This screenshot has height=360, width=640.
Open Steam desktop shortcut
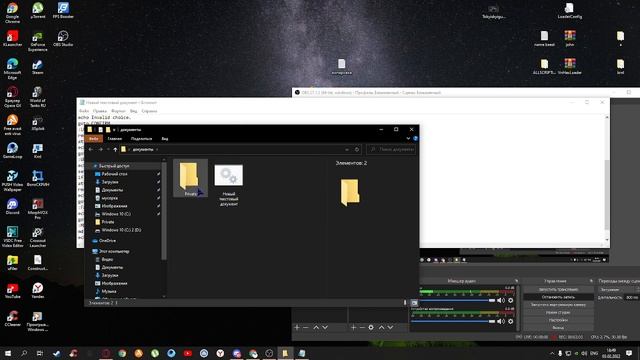[38, 67]
